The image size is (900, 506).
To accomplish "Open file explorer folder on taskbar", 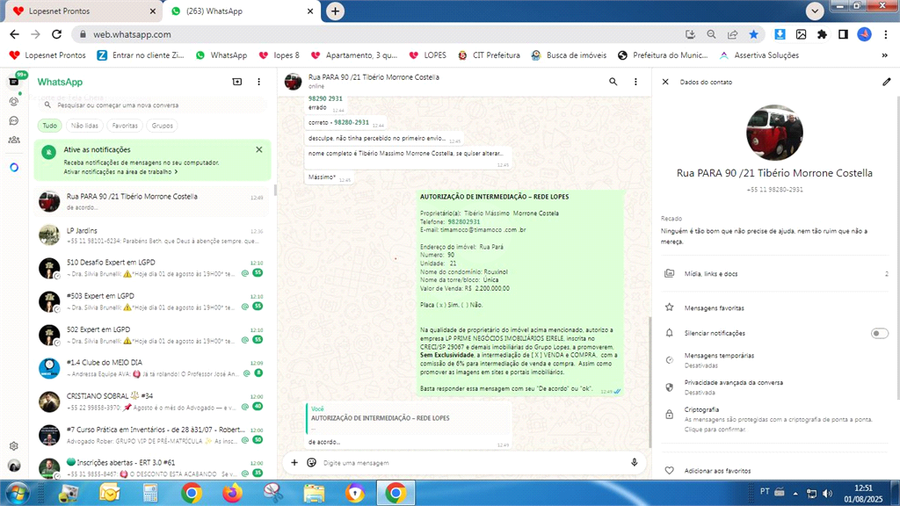I will 314,493.
